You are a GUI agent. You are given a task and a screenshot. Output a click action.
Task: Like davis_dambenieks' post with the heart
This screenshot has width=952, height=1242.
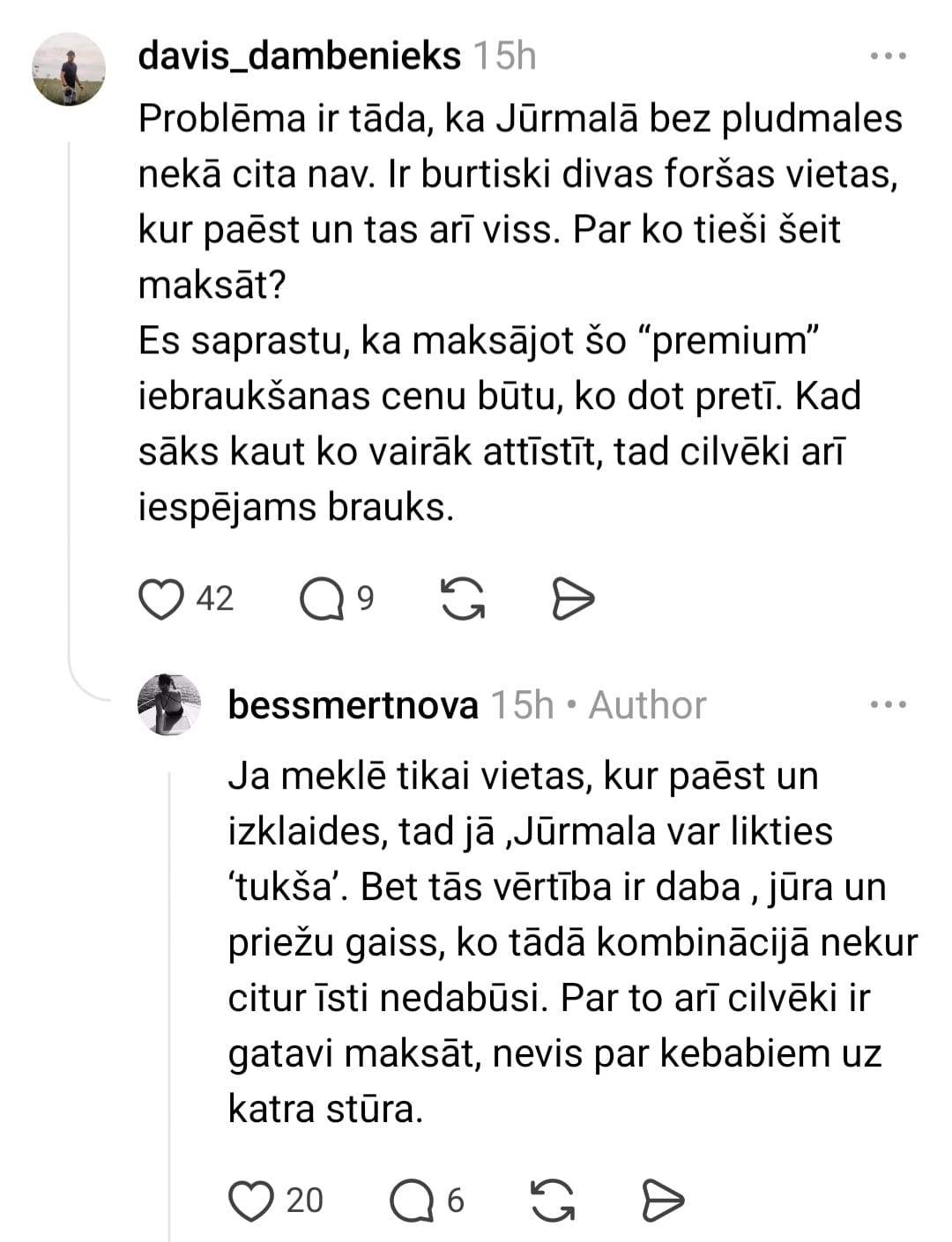click(160, 599)
